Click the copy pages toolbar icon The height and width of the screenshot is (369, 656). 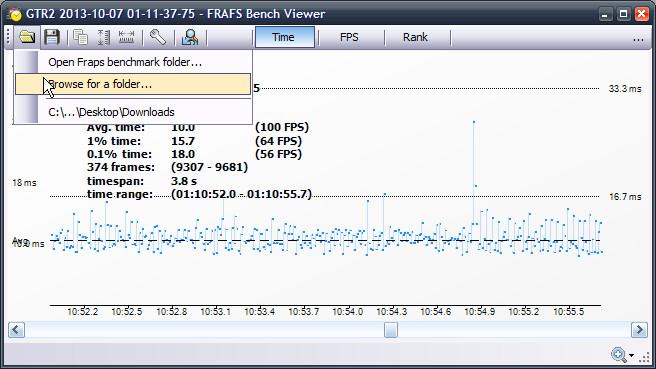[x=80, y=37]
